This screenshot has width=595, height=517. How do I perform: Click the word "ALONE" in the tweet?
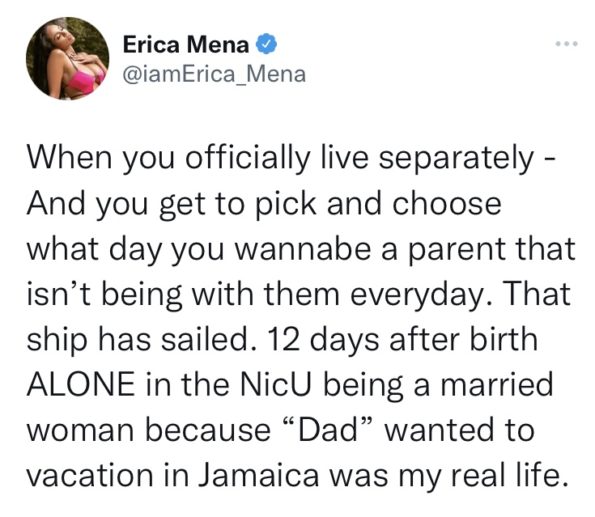pos(81,384)
